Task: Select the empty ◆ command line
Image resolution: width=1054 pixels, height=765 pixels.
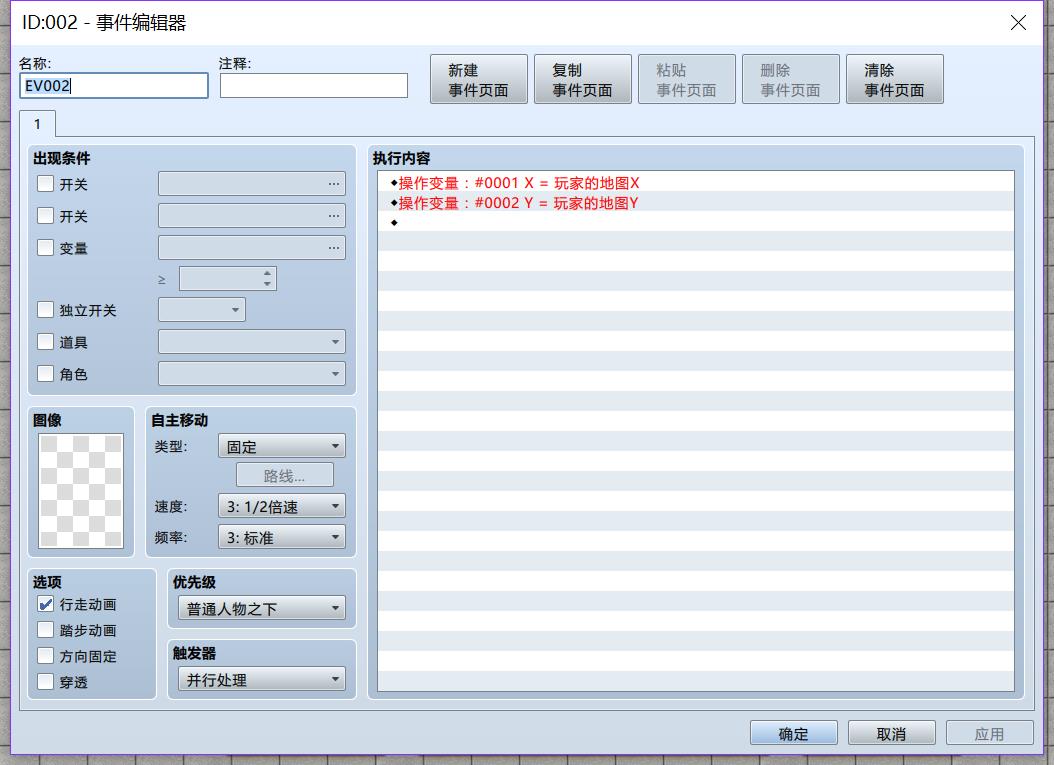Action: point(696,222)
